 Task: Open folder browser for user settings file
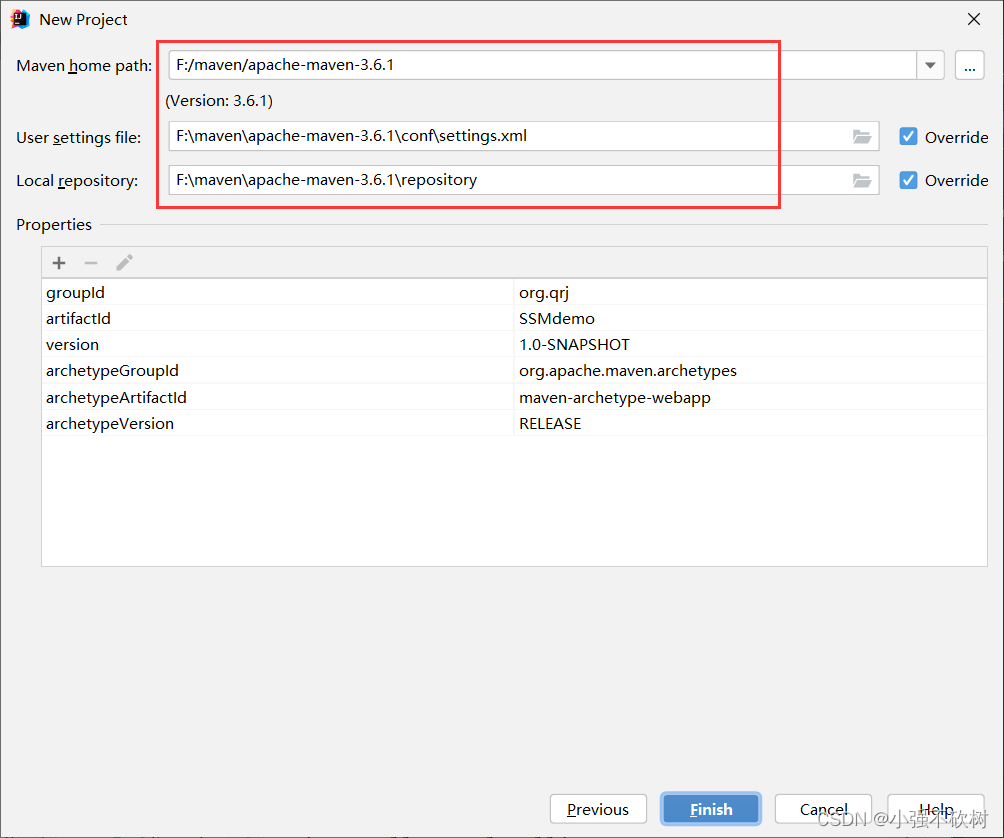pyautogui.click(x=862, y=137)
